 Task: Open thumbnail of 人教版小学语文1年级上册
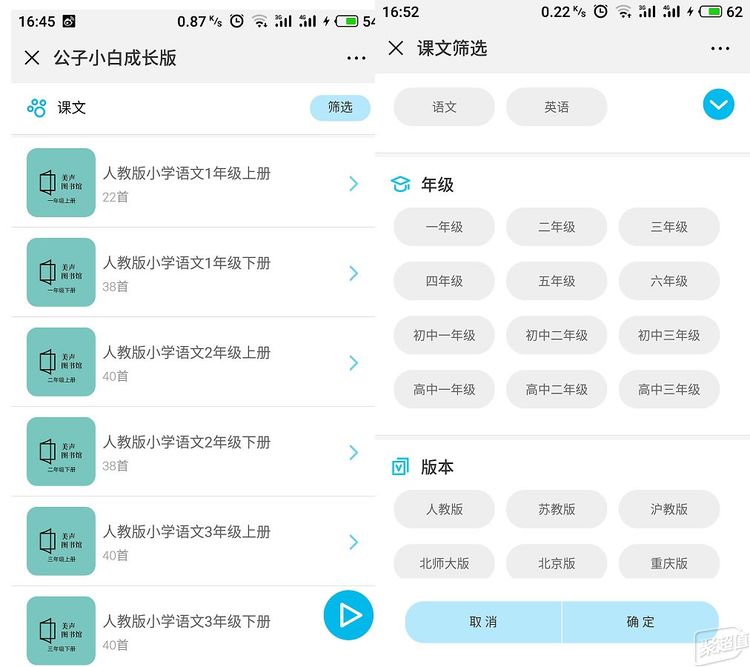[61, 183]
